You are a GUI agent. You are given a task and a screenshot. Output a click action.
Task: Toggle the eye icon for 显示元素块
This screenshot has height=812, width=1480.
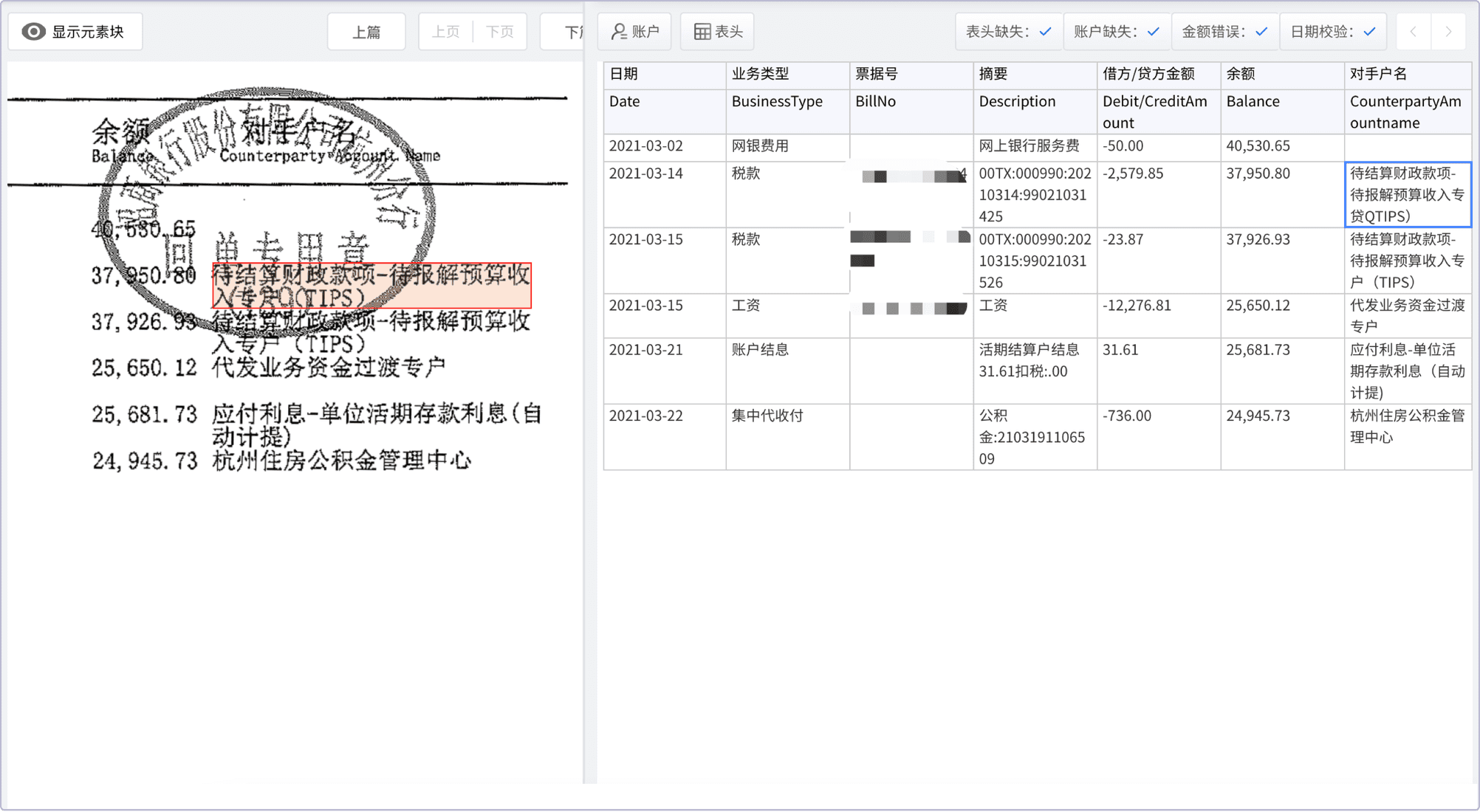pyautogui.click(x=33, y=32)
